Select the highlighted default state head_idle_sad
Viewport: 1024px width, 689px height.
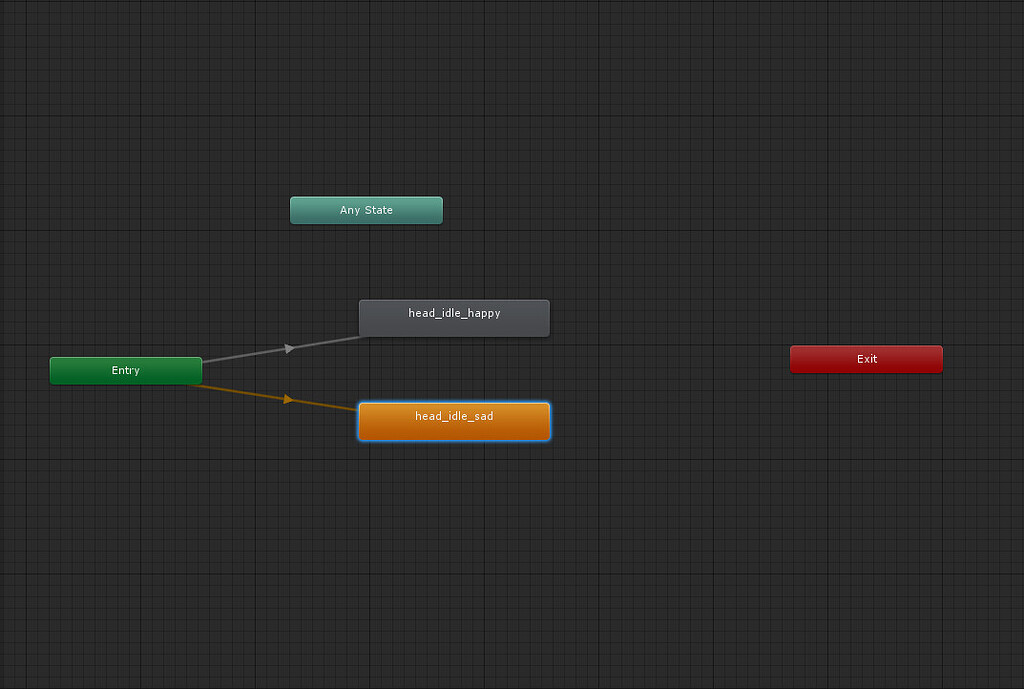453,421
